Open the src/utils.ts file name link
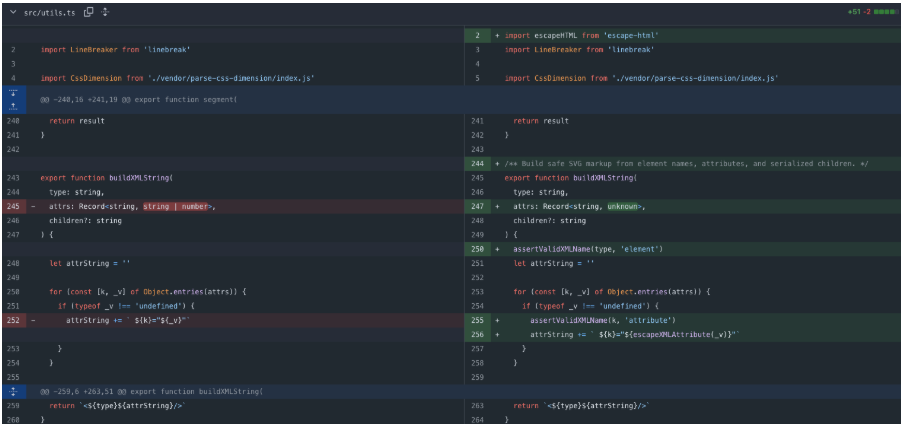The image size is (901, 424). 51,12
